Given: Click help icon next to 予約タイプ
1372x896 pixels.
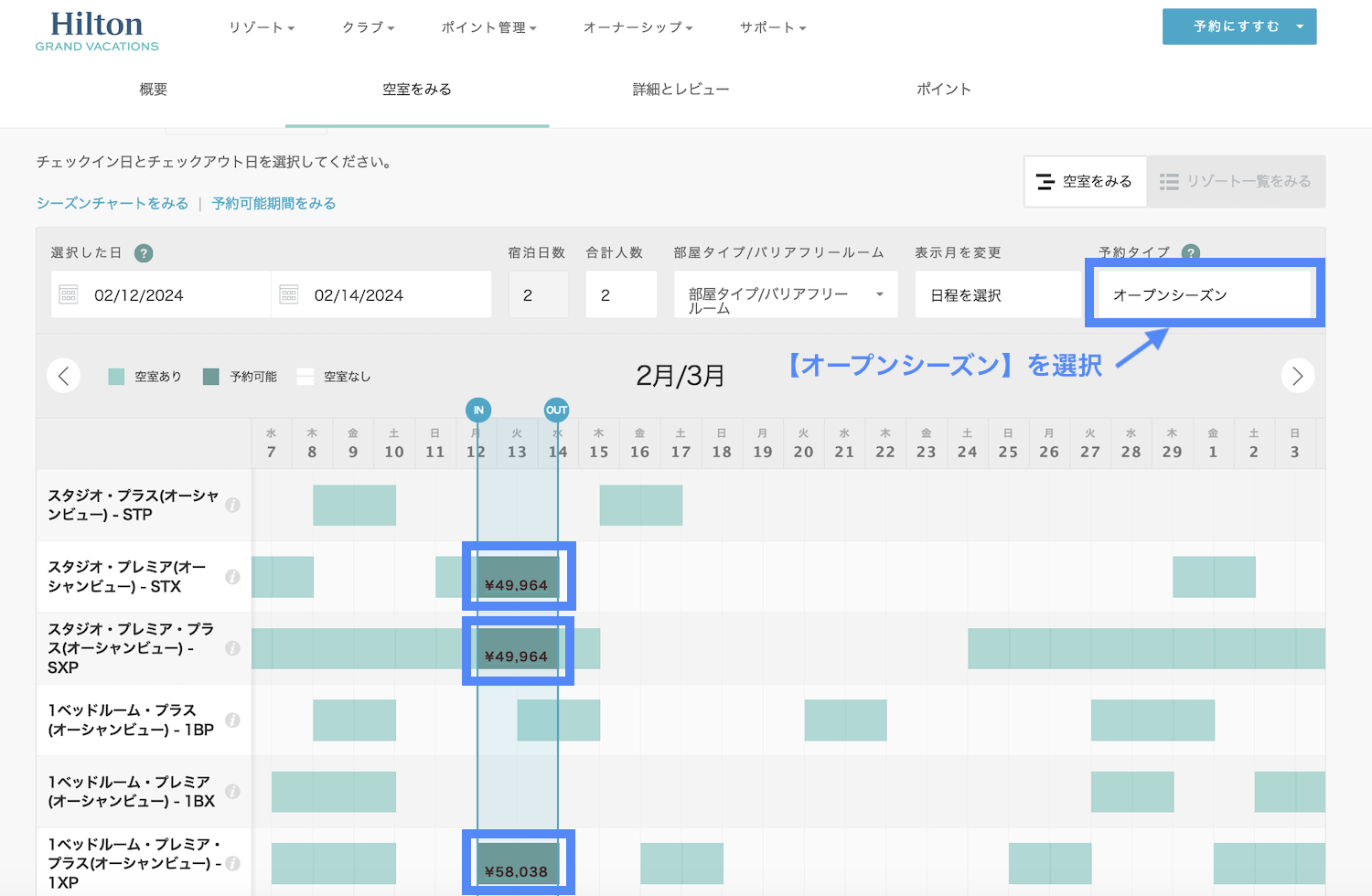Looking at the screenshot, I should point(1191,252).
